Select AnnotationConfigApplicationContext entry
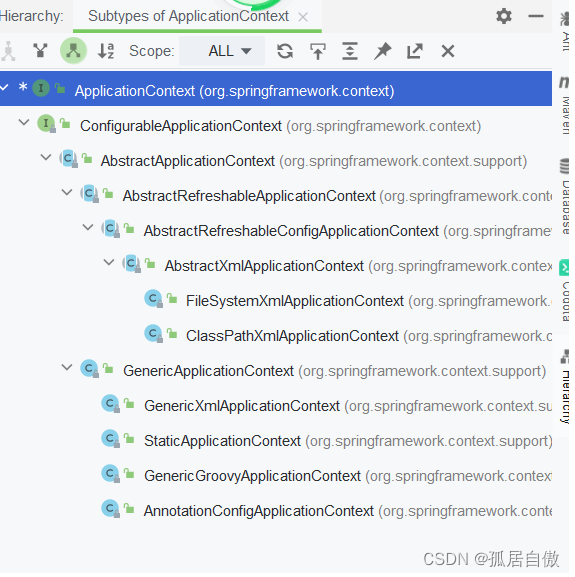Image resolution: width=575 pixels, height=577 pixels. [x=327, y=511]
